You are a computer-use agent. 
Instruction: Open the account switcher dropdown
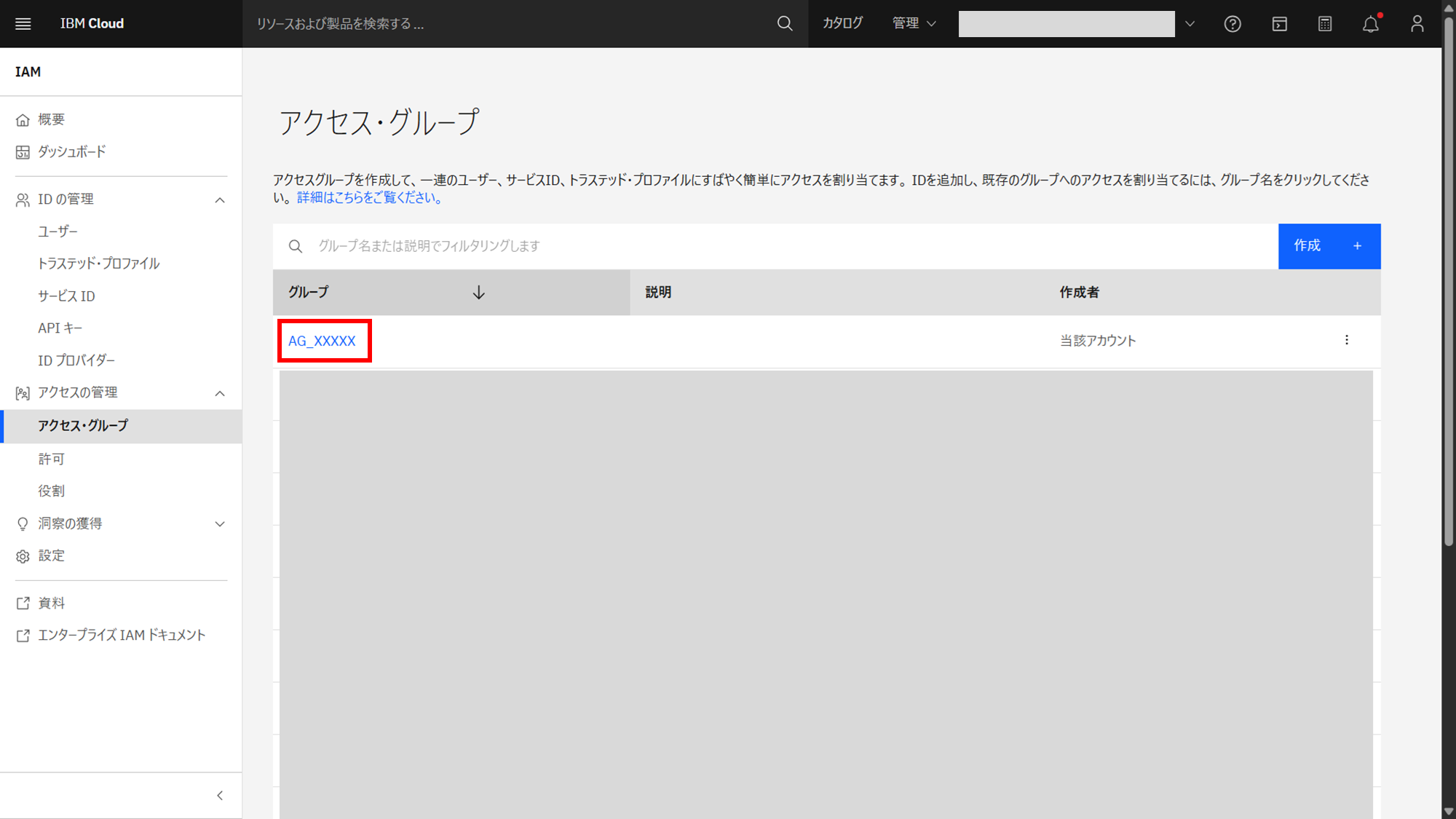click(x=1190, y=23)
